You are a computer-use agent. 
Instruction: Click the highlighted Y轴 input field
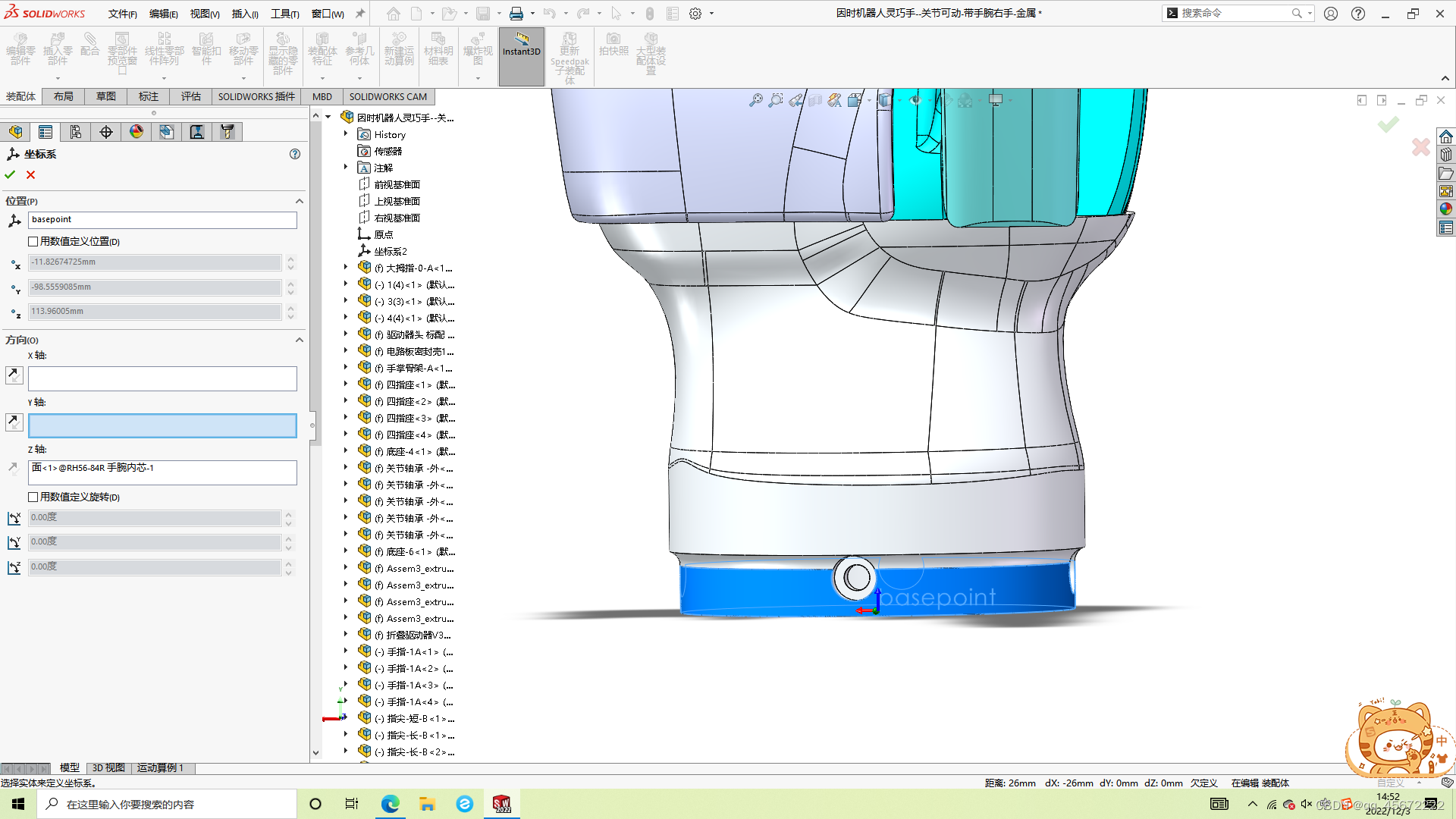click(x=162, y=425)
